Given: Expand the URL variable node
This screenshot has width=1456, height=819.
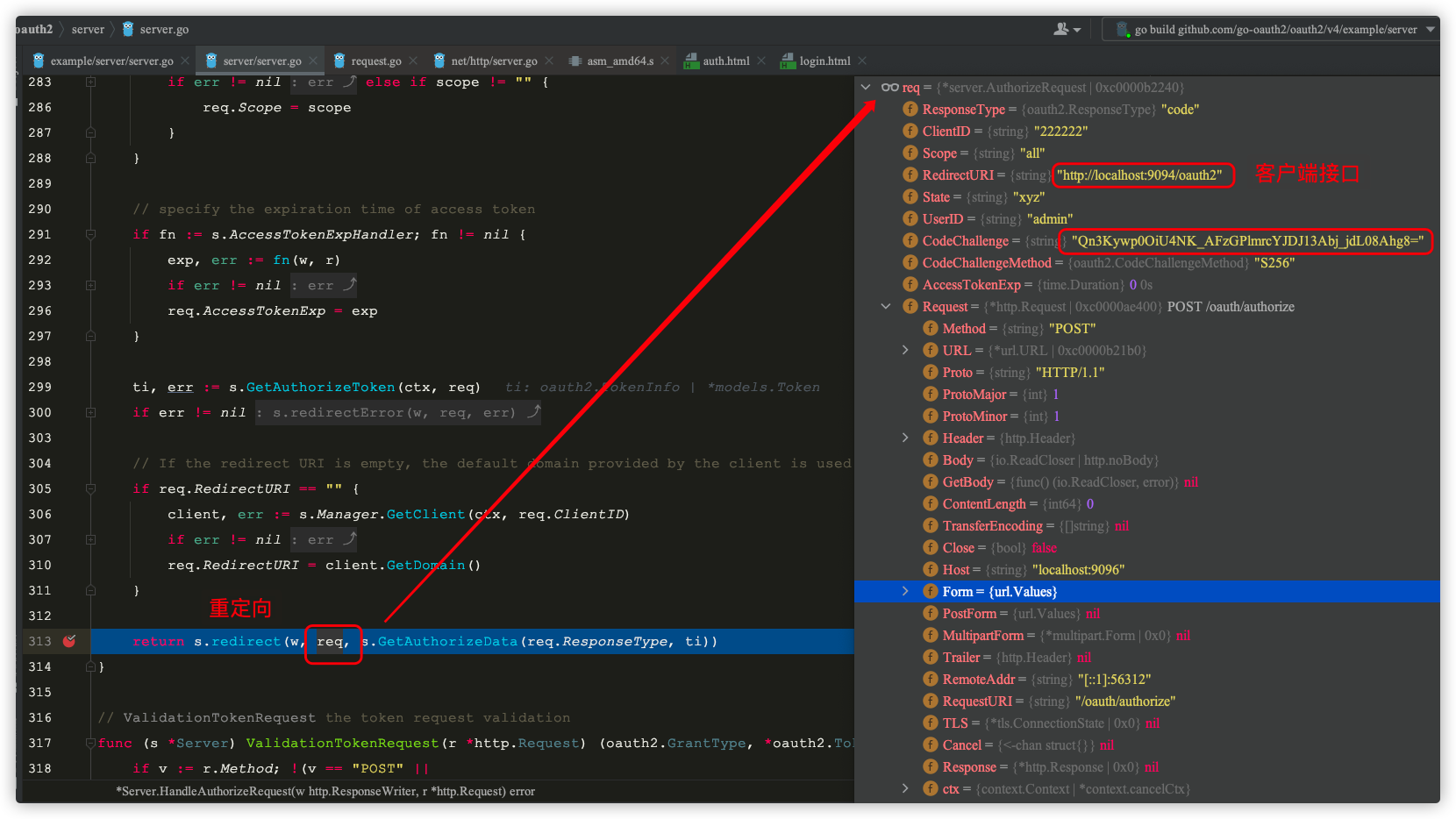Looking at the screenshot, I should (906, 350).
